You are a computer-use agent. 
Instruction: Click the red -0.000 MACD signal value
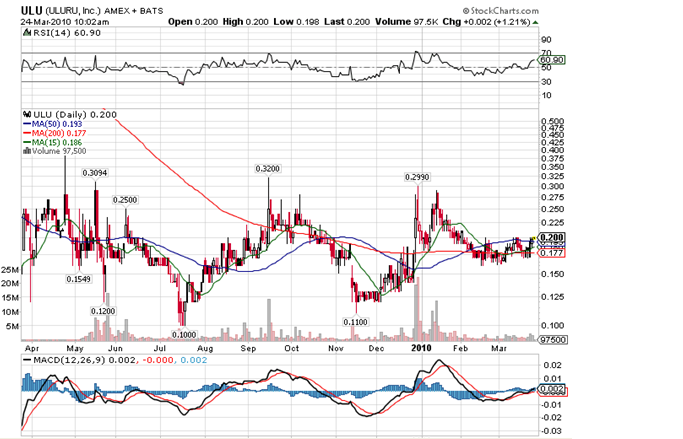[158, 360]
